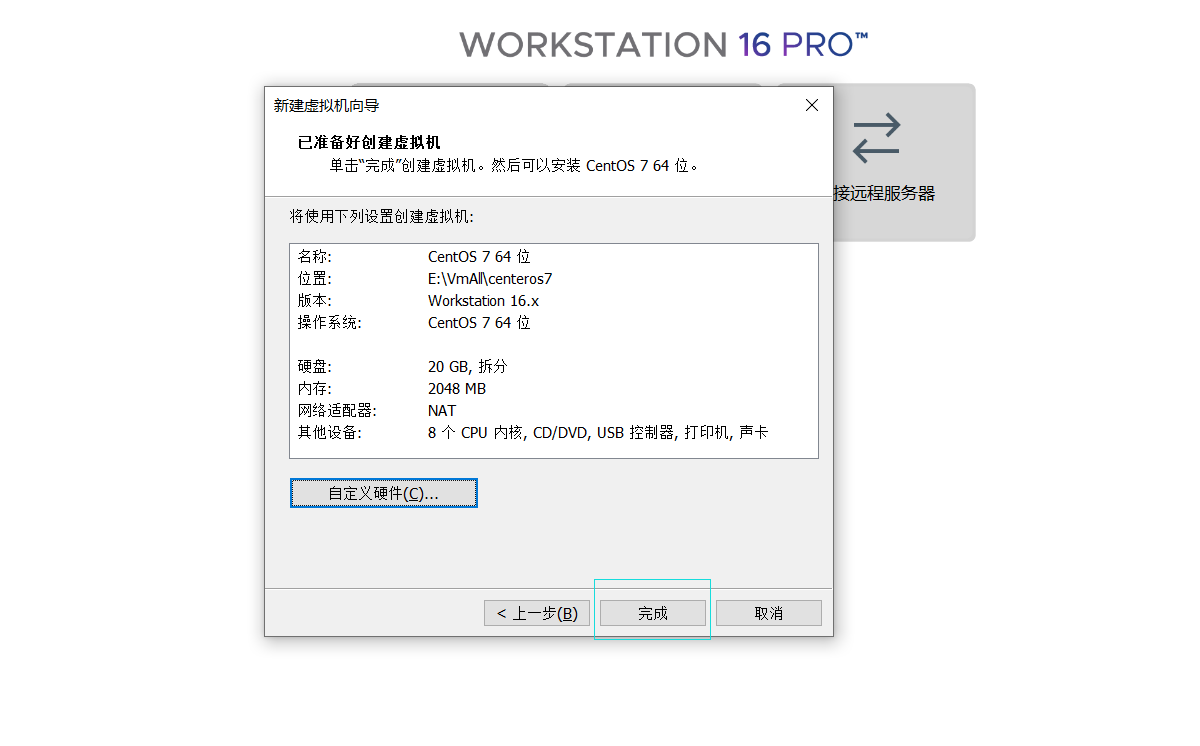Click the 位置 label in settings list
1200x746 pixels.
[314, 279]
